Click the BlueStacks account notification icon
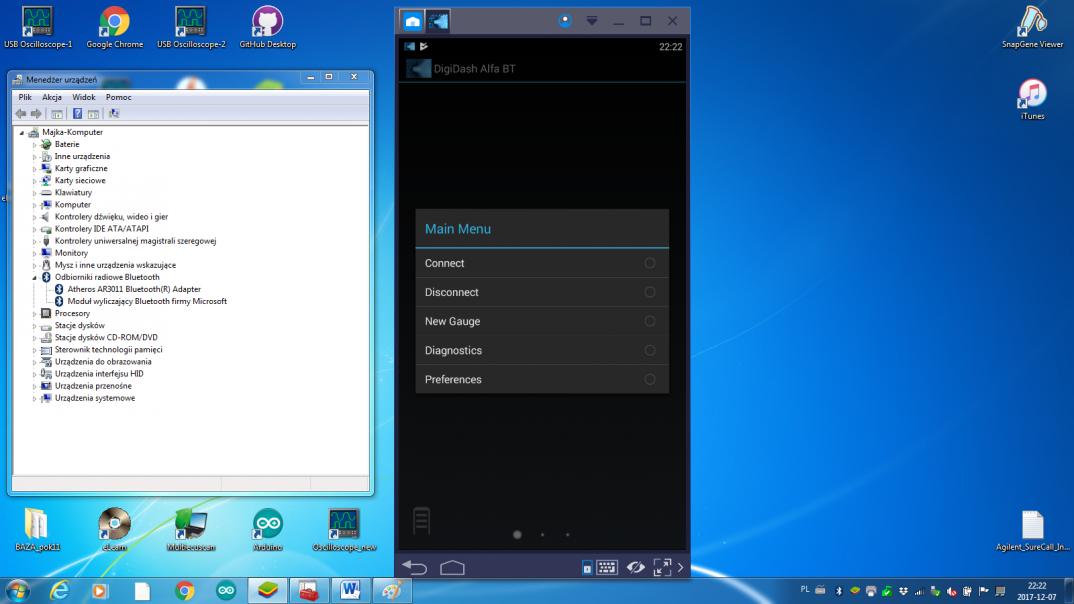Screen dimensions: 1074x604 [x=565, y=20]
